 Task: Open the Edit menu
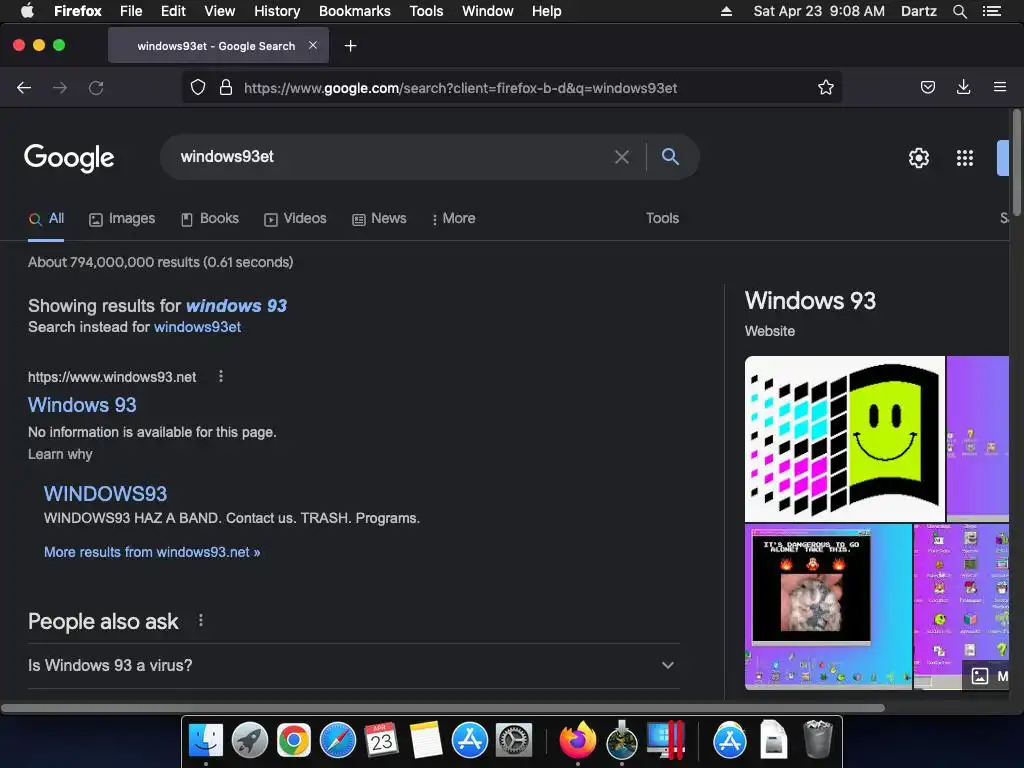[x=173, y=11]
